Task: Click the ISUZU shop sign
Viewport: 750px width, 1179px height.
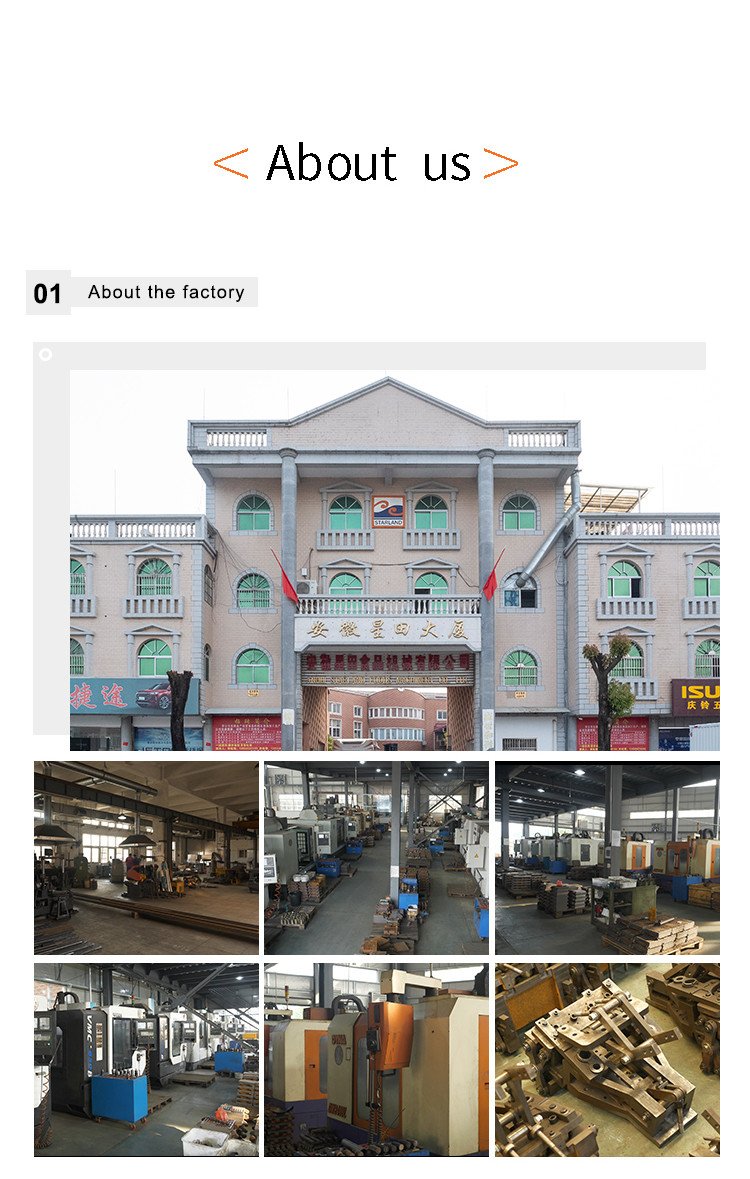Action: [695, 697]
